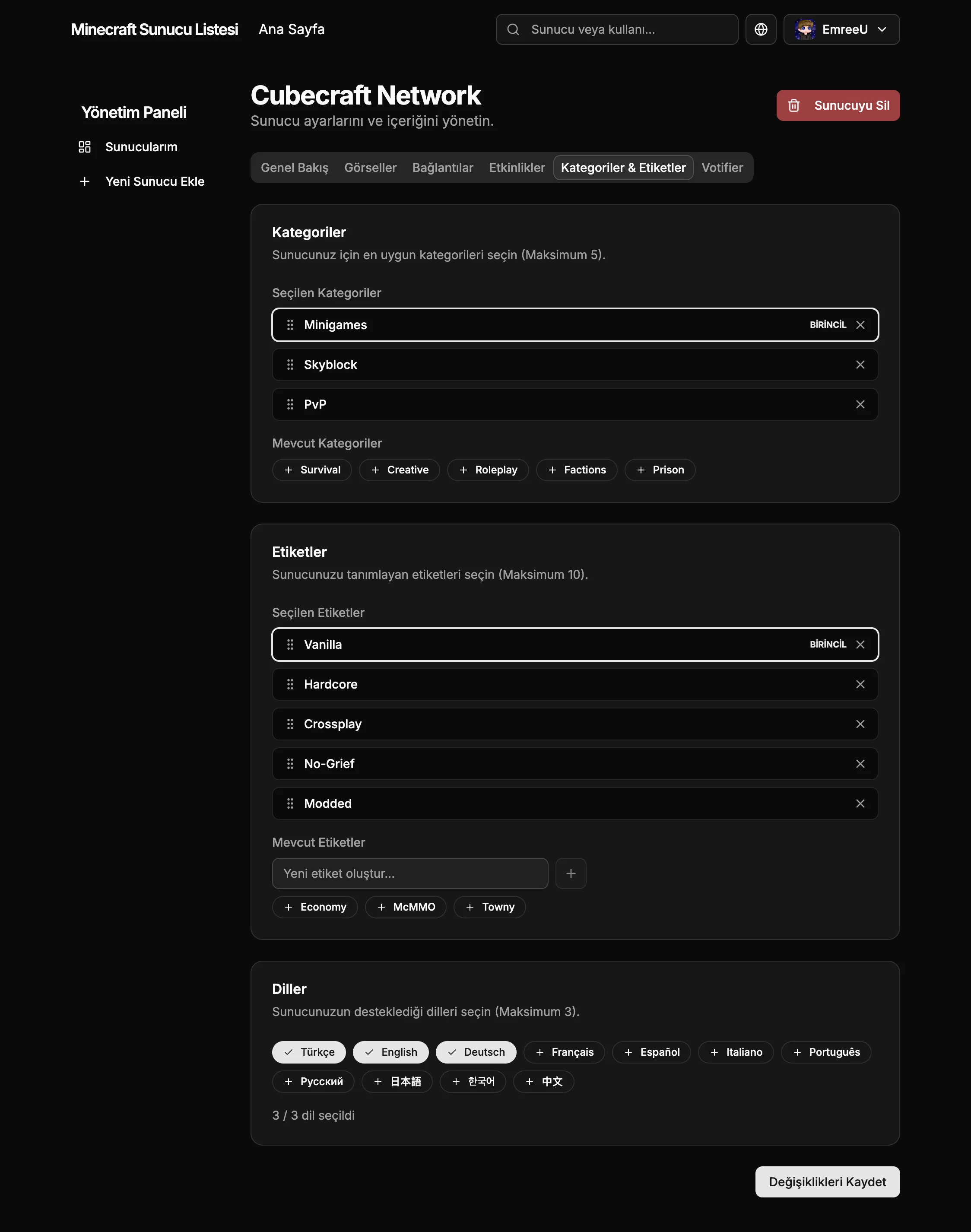Screen dimensions: 971x1232
Task: Switch to the Etkinlikler tab
Action: pos(517,168)
